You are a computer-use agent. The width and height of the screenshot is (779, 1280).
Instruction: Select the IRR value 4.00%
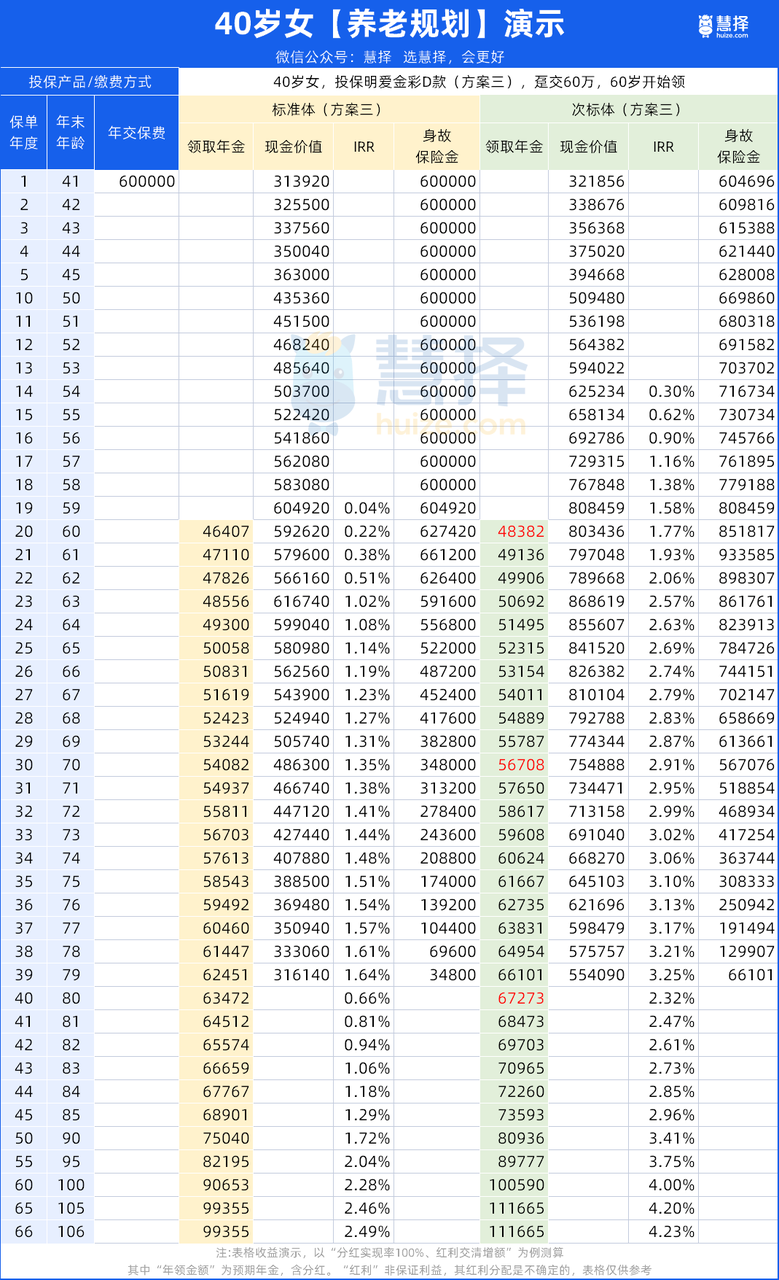(671, 1185)
